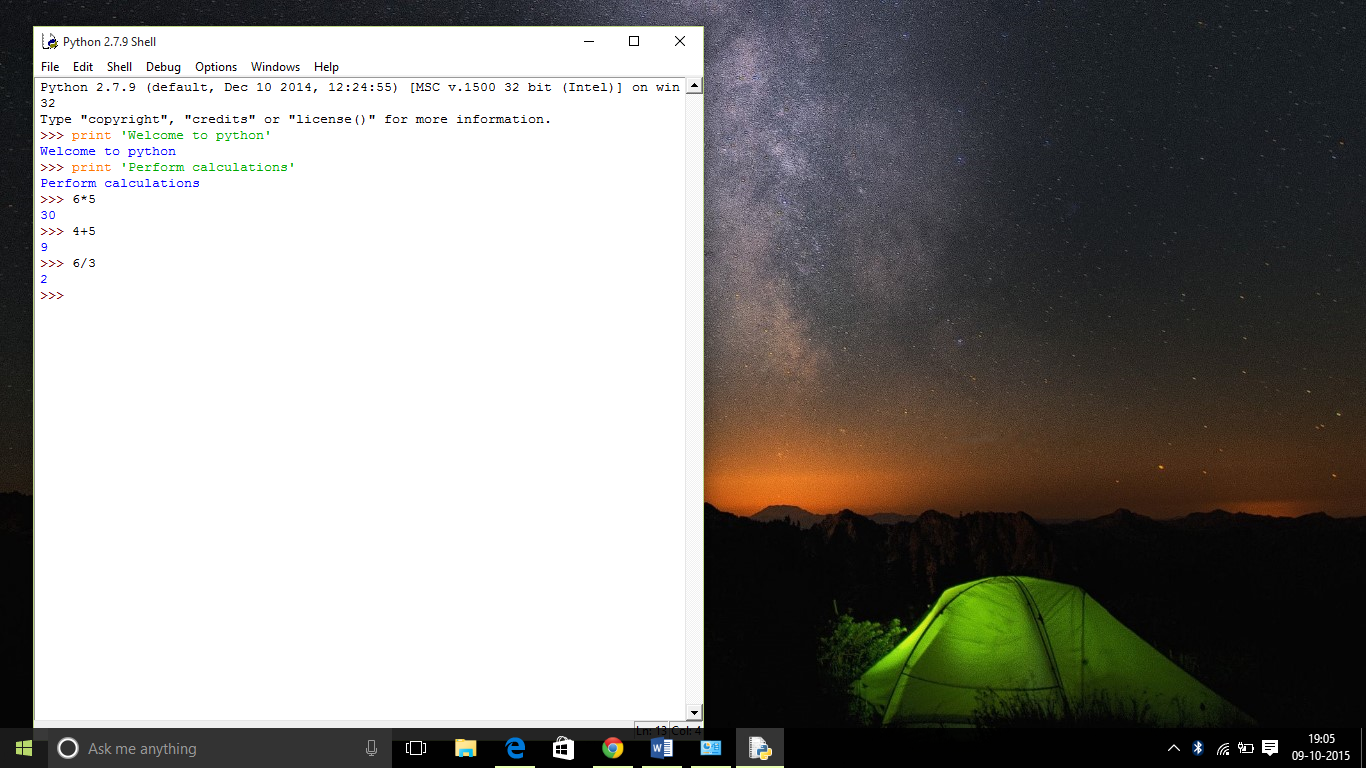
Task: Click the 'Python 2.7.9 (default, Dec 10 2014' line
Action: [x=360, y=87]
